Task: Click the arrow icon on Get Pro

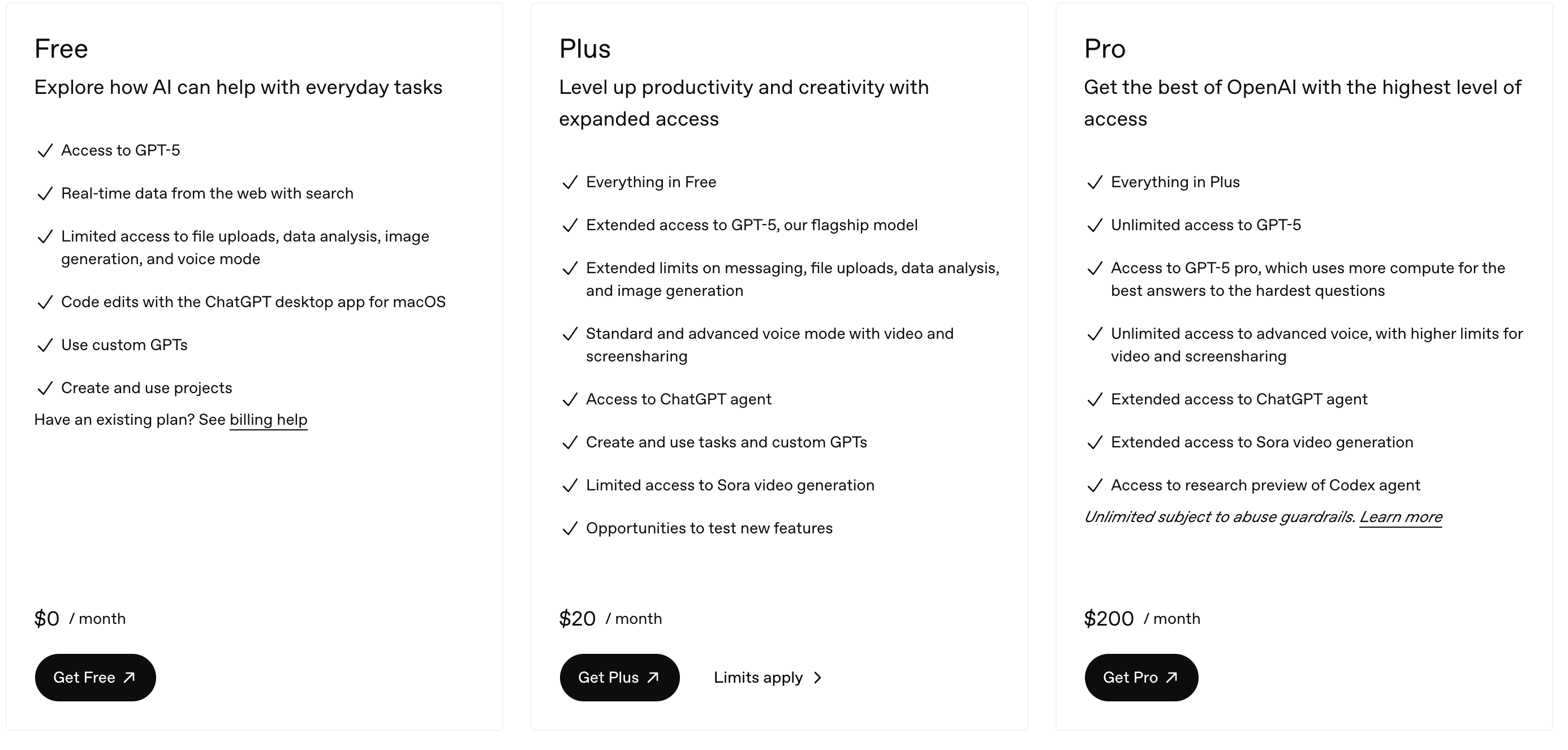Action: 1171,678
